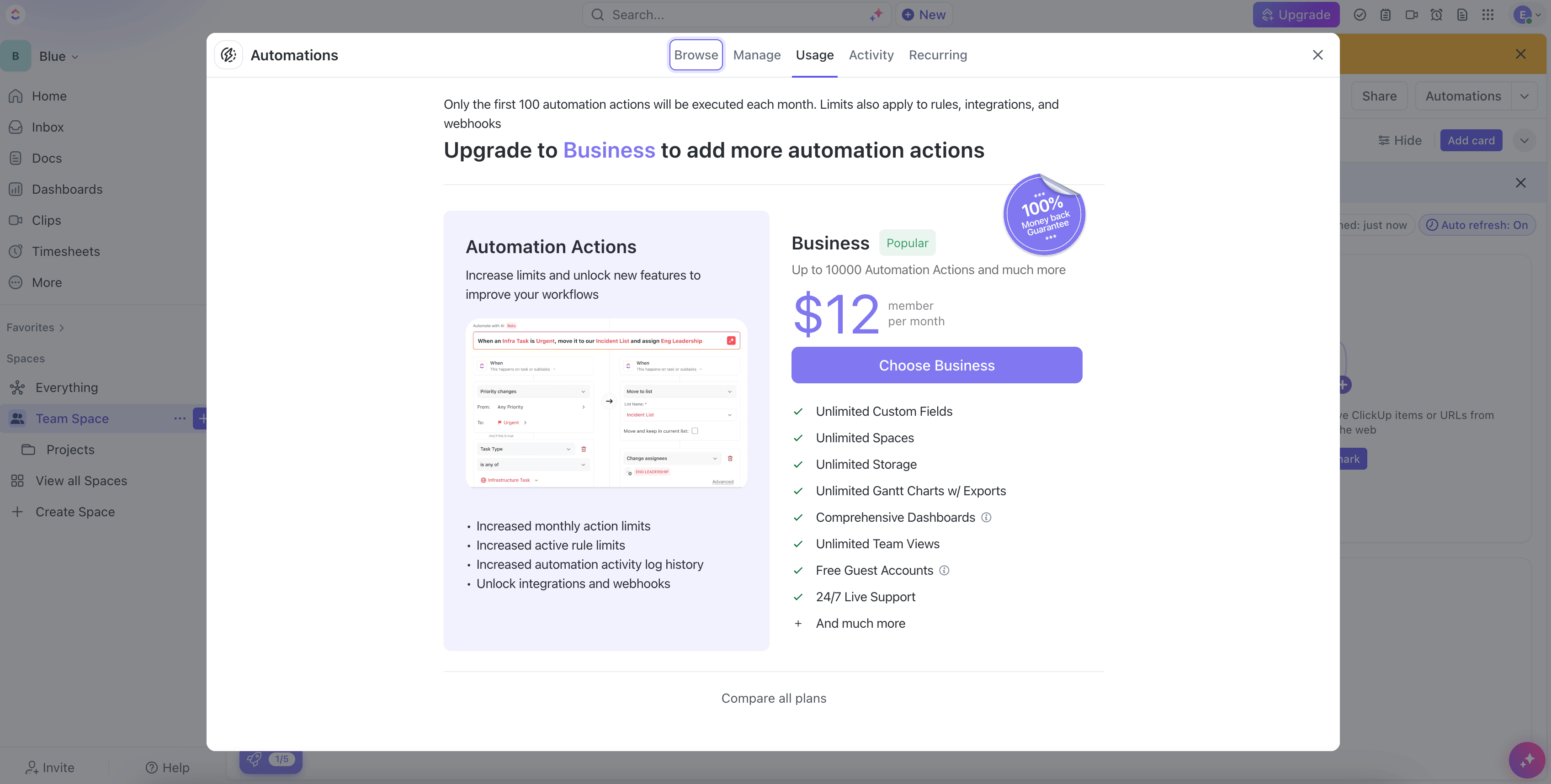Open the alarm reminder icon in top bar
1551x784 pixels.
(x=1437, y=15)
